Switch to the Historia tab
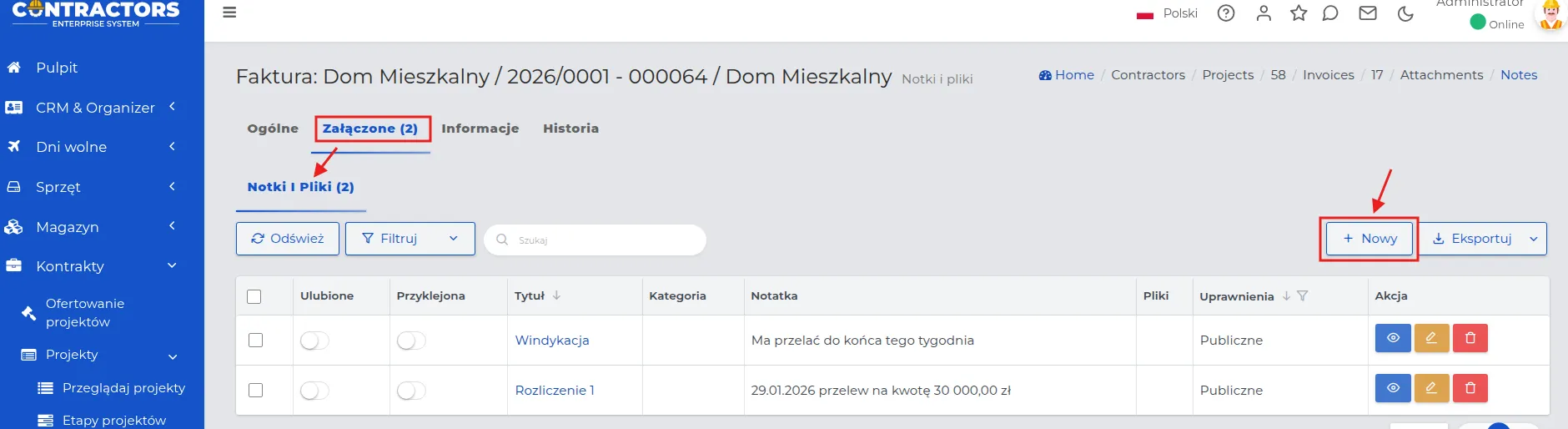 pos(570,129)
